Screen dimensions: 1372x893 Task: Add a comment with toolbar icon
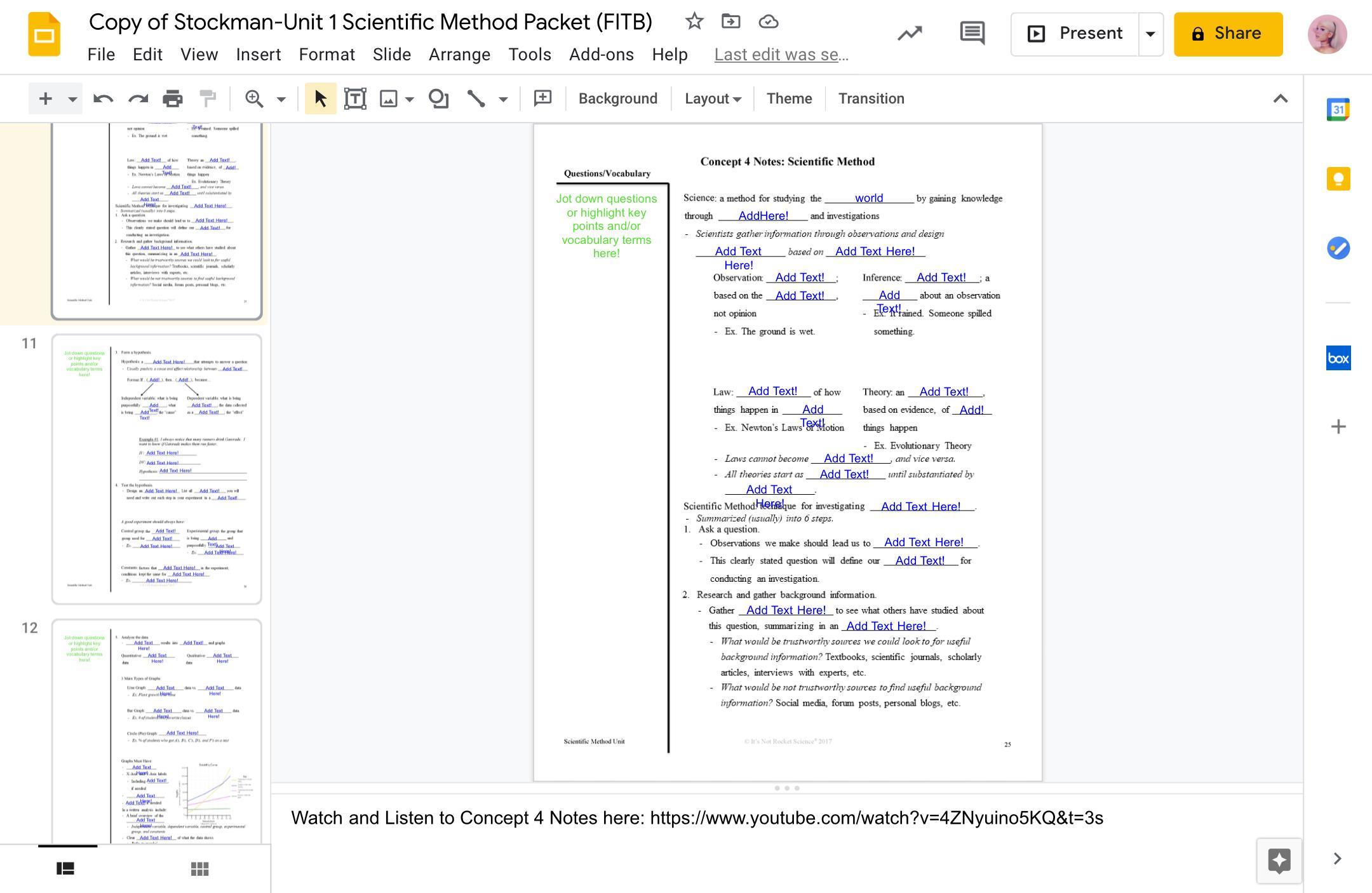[x=542, y=98]
